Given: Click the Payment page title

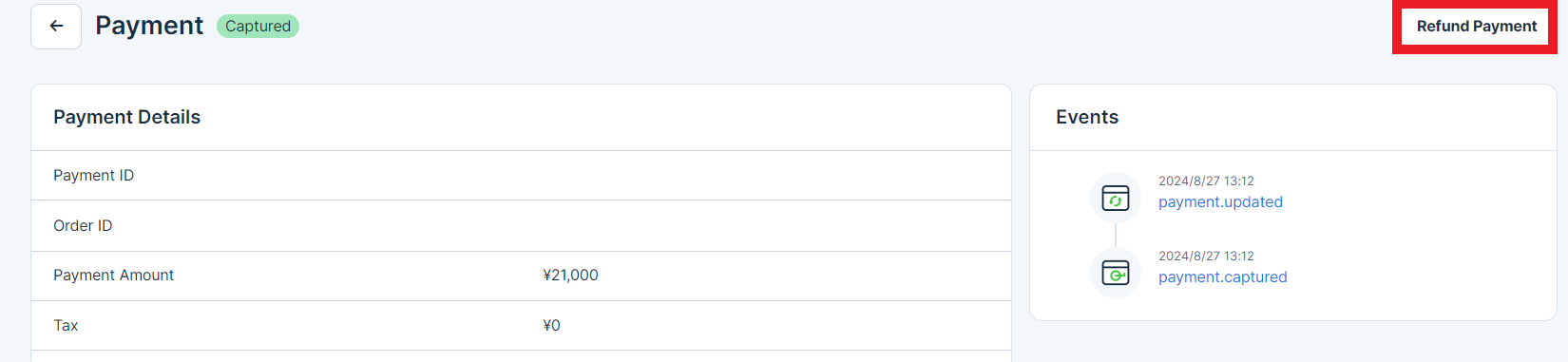Looking at the screenshot, I should 149,26.
